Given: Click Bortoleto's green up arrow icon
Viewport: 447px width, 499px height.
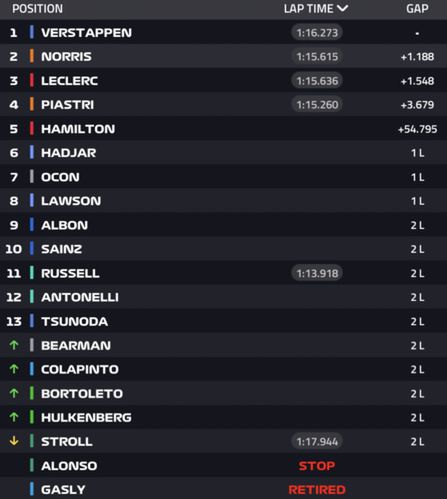Looking at the screenshot, I should coord(14,393).
